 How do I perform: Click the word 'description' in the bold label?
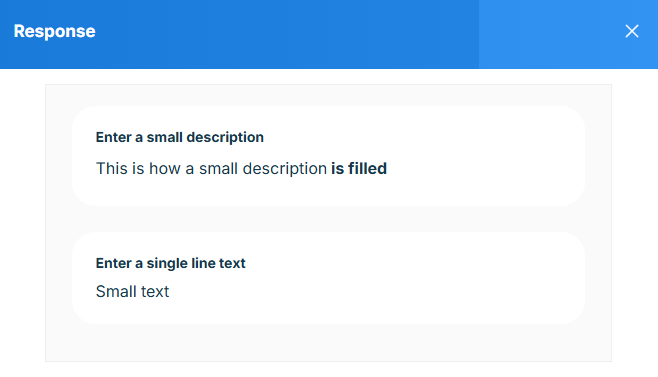coord(225,137)
